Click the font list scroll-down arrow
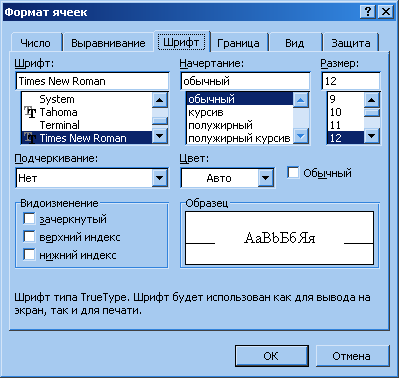This screenshot has height=378, width=399. (160, 136)
